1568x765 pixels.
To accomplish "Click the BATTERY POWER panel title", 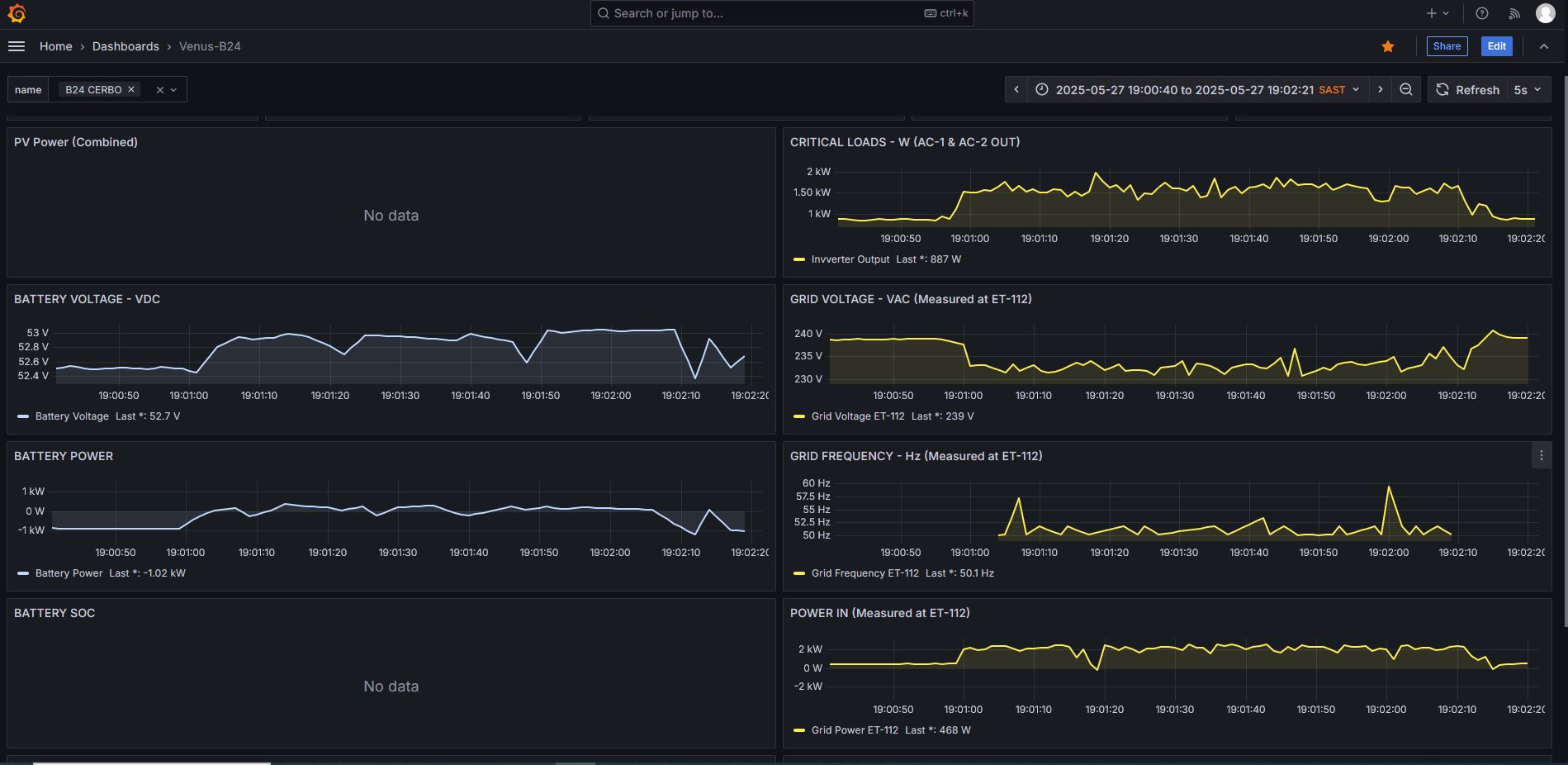I will click(64, 456).
